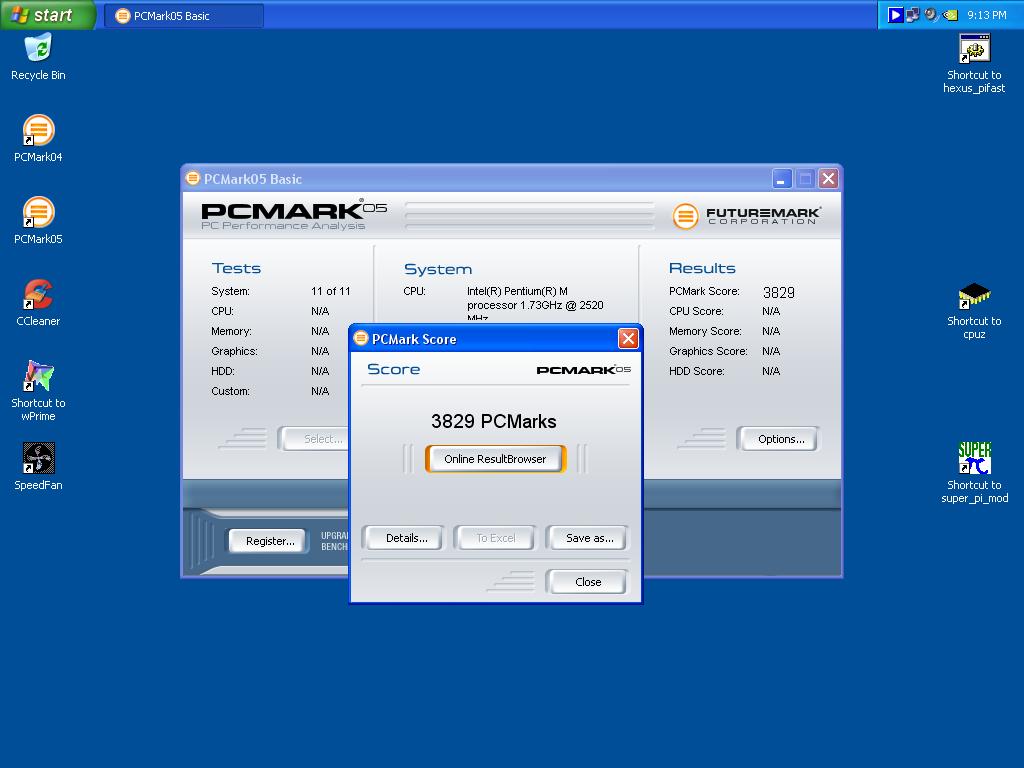Close the PCMark Score dialog with Close button
1024x768 pixels.
point(588,582)
